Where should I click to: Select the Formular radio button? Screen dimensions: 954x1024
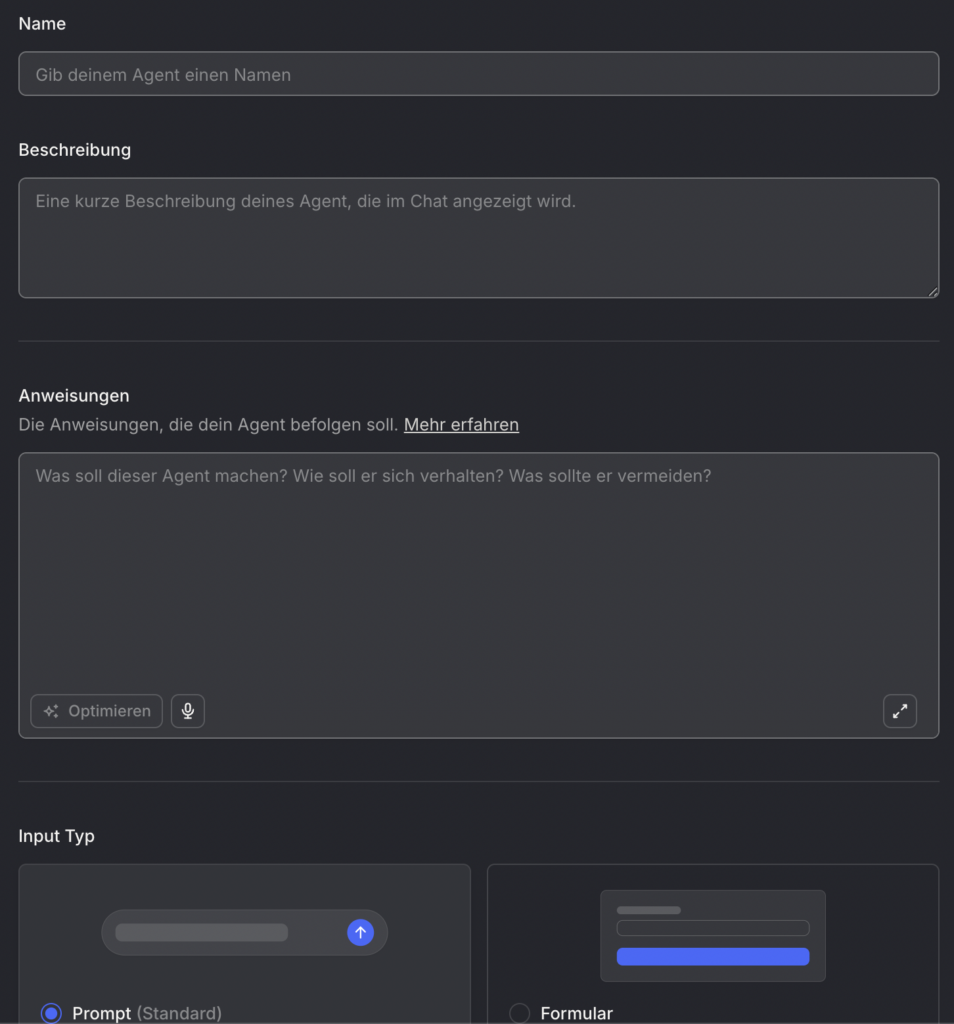click(519, 1013)
